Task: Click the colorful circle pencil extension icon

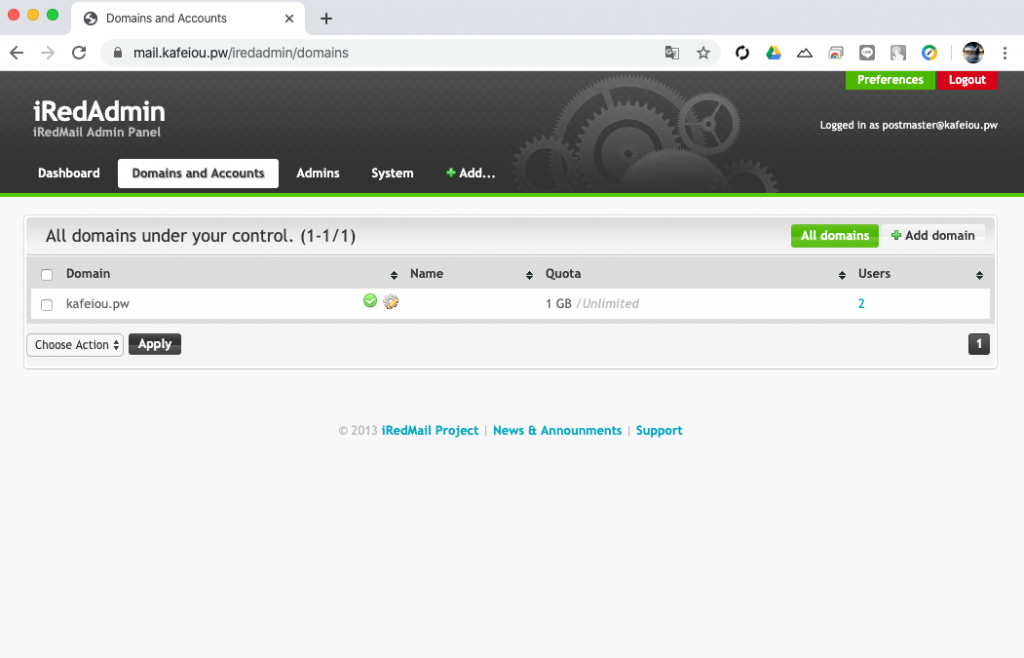Action: 929,53
